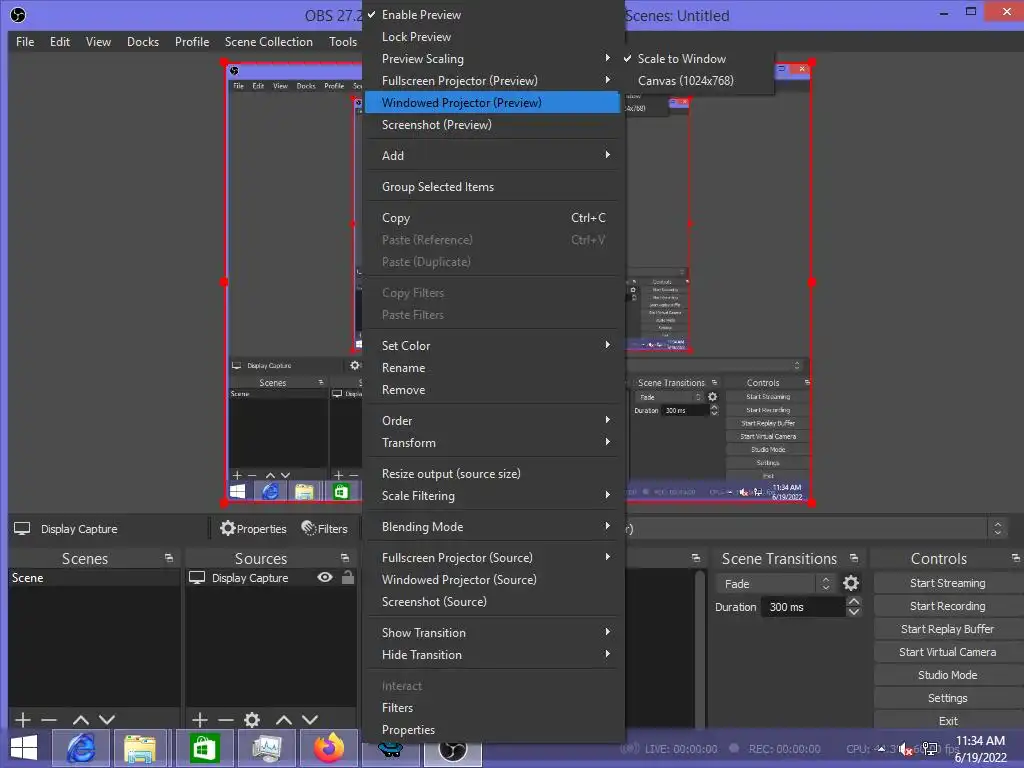Click the taskbar clock showing 11:34 AM
1024x768 pixels.
click(x=980, y=749)
